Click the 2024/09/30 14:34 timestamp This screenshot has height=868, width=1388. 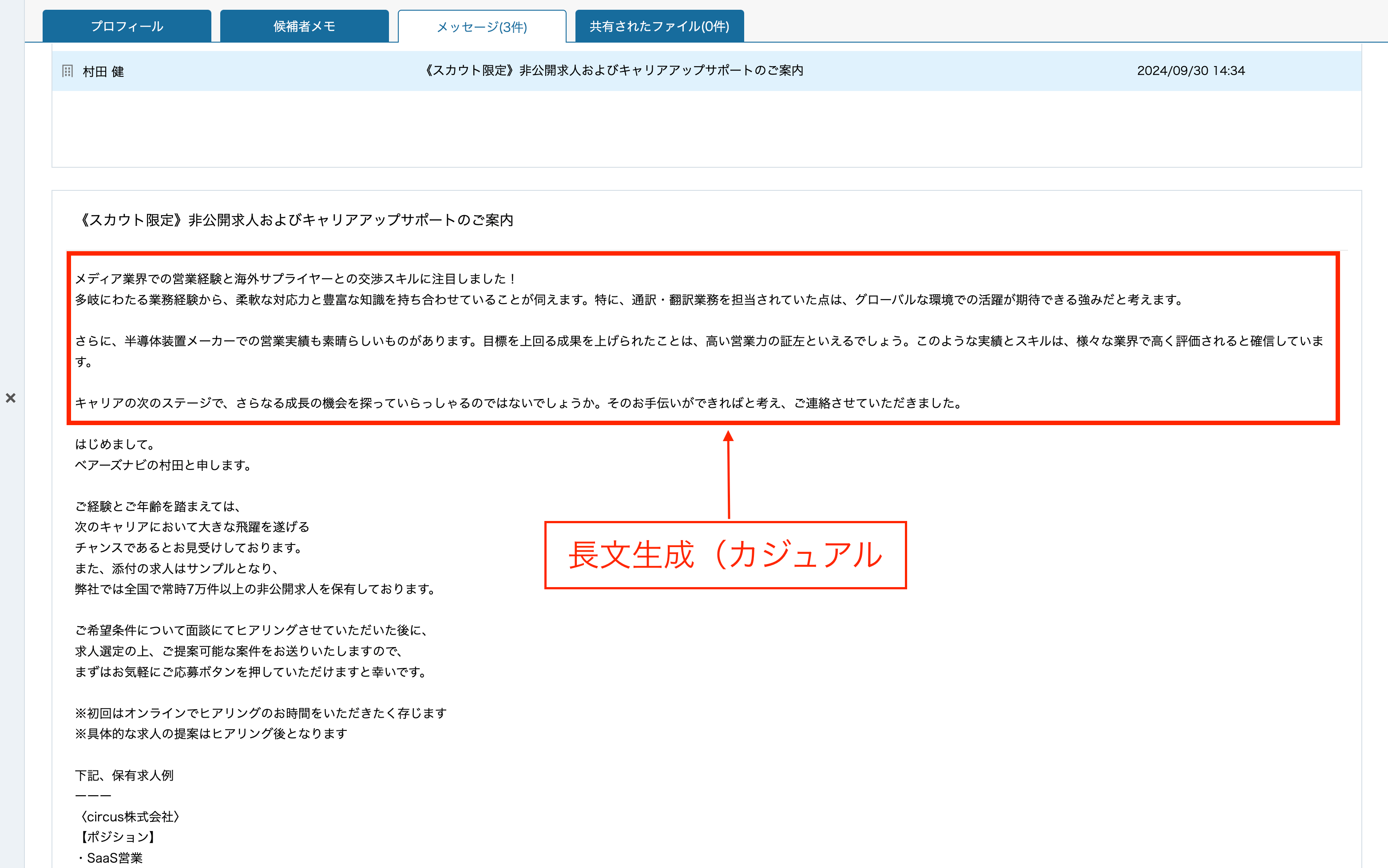coord(1190,71)
